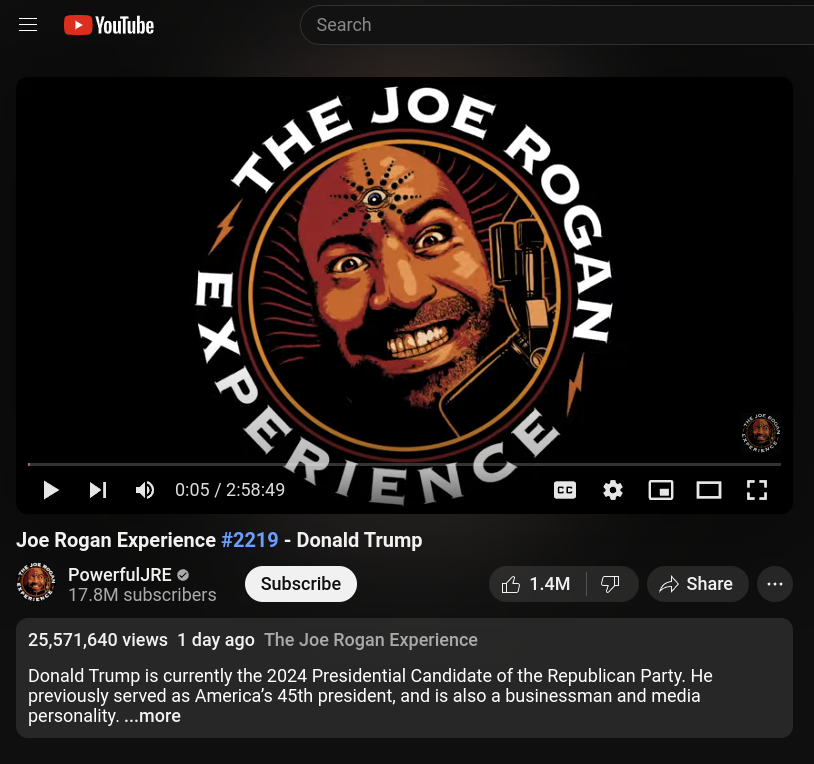Expand the description with ...more
814x764 pixels.
tap(153, 716)
